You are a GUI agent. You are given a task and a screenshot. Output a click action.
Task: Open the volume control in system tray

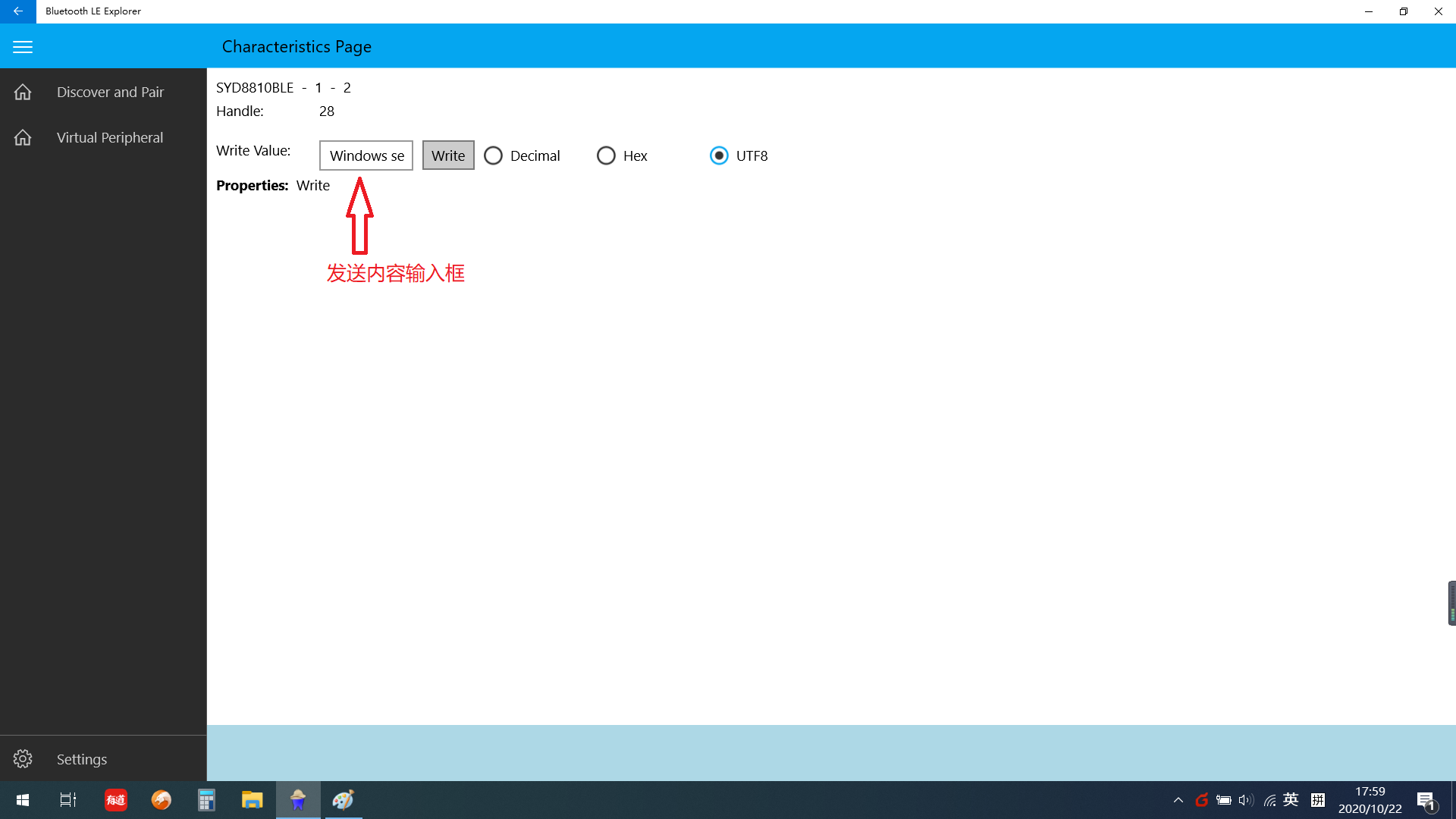[x=1247, y=800]
